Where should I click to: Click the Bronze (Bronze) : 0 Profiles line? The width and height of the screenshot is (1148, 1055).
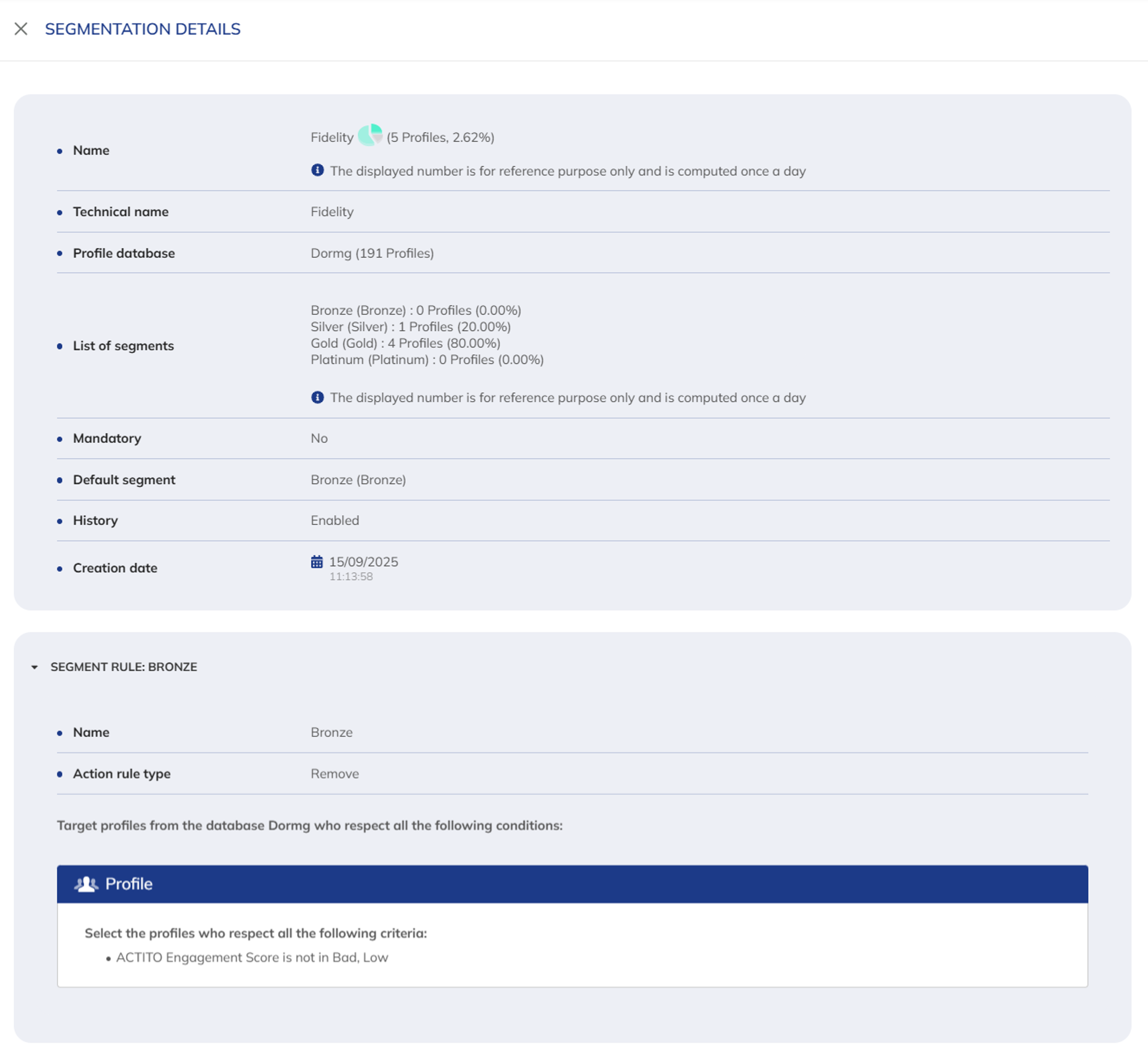pyautogui.click(x=416, y=310)
